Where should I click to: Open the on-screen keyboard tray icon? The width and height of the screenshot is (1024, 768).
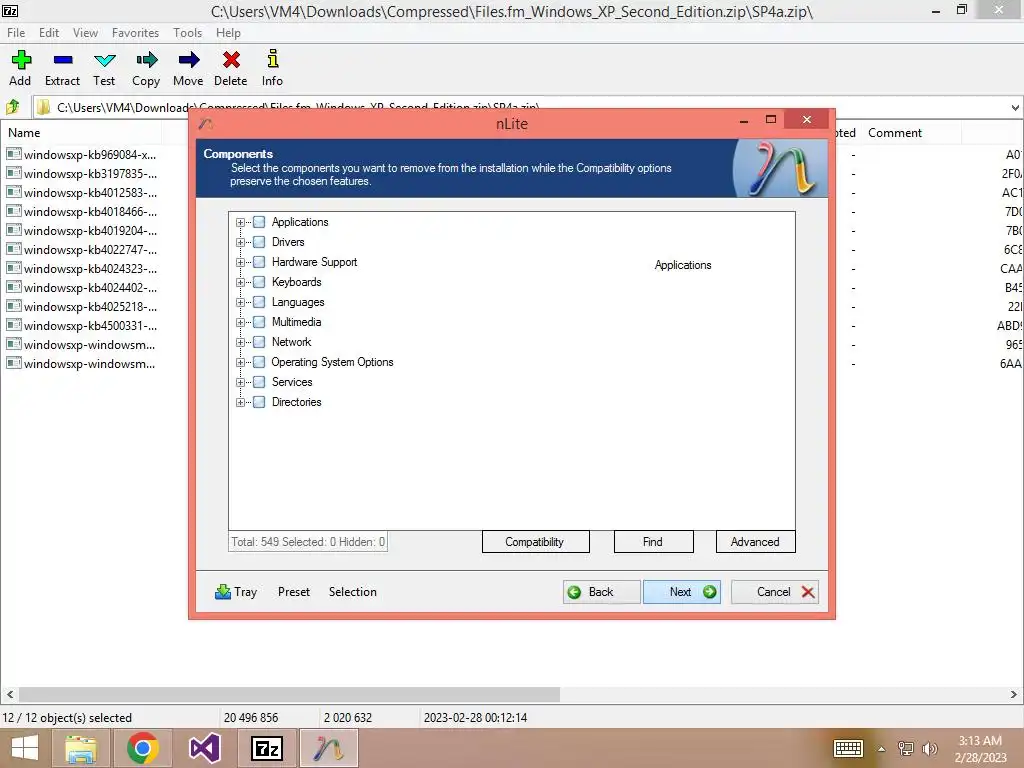tap(848, 748)
